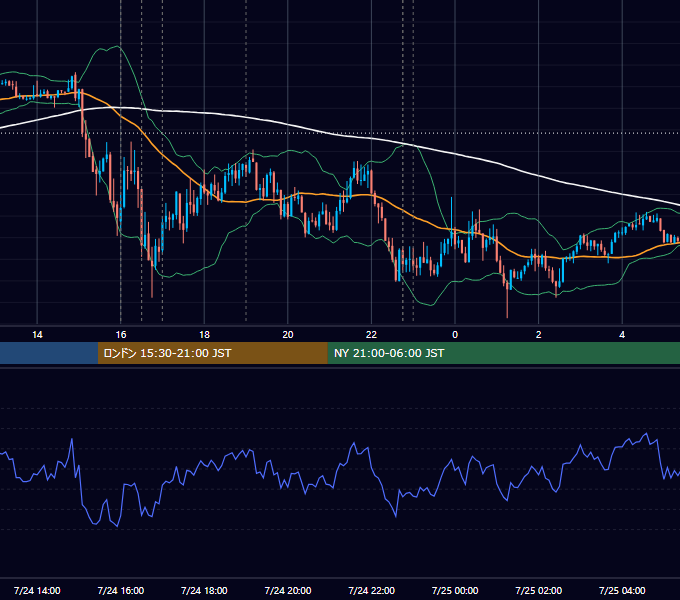Click the 7/25 04:00 date label

(x=622, y=590)
